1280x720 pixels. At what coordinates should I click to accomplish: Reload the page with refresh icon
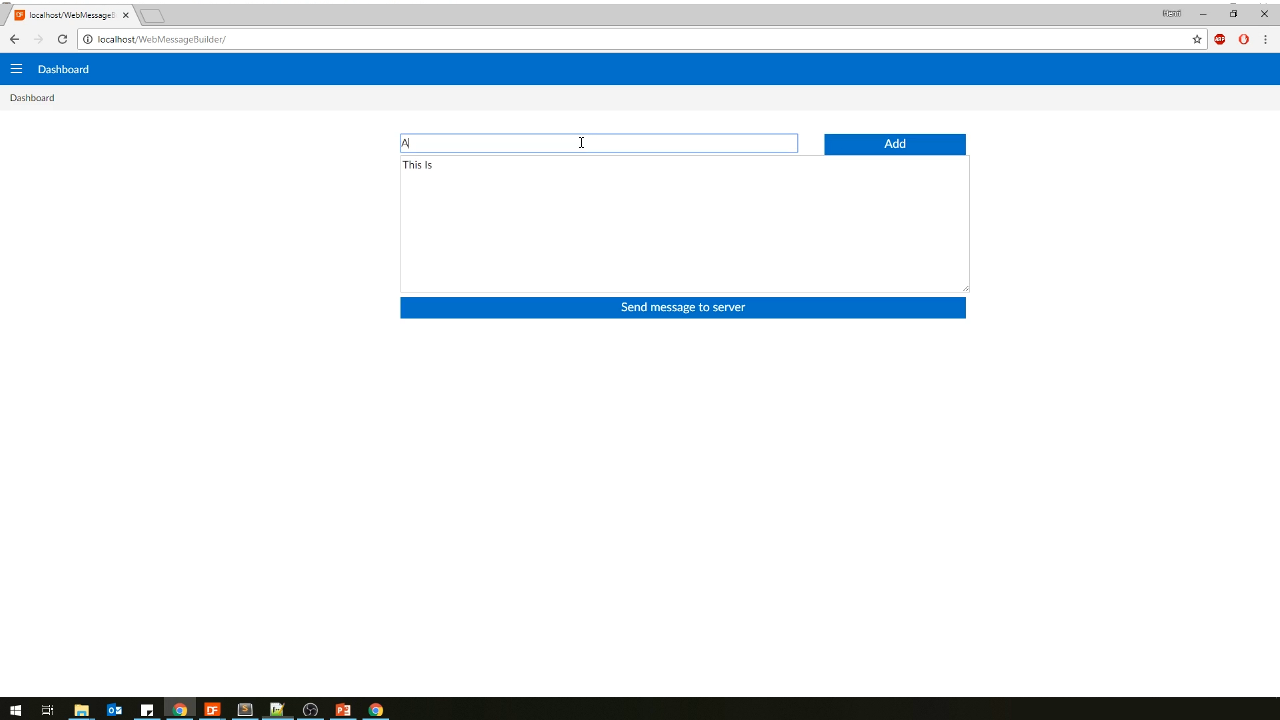[62, 39]
